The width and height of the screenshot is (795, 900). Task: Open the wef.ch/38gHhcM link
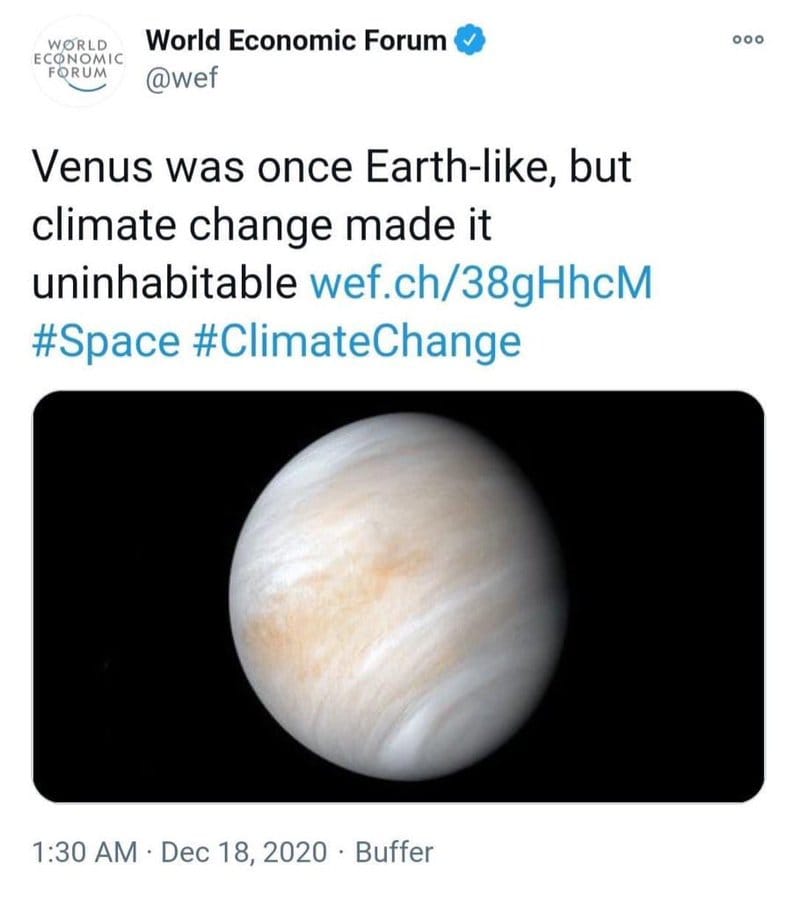pos(482,283)
